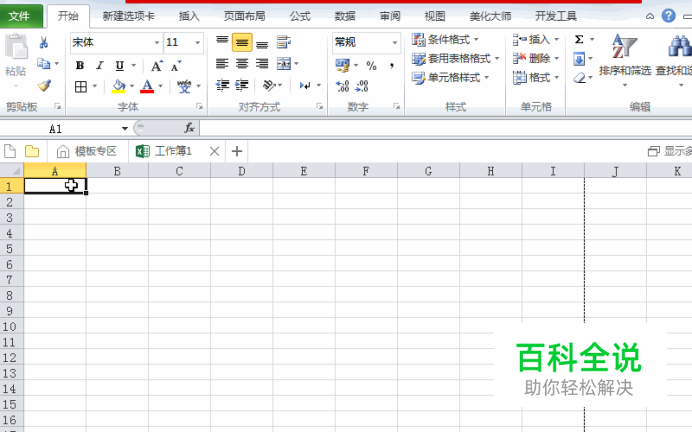The image size is (692, 432).
Task: Align text left
Action: (x=222, y=64)
